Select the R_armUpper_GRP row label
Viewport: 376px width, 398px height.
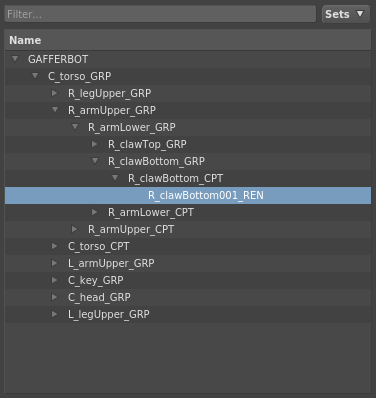112,110
